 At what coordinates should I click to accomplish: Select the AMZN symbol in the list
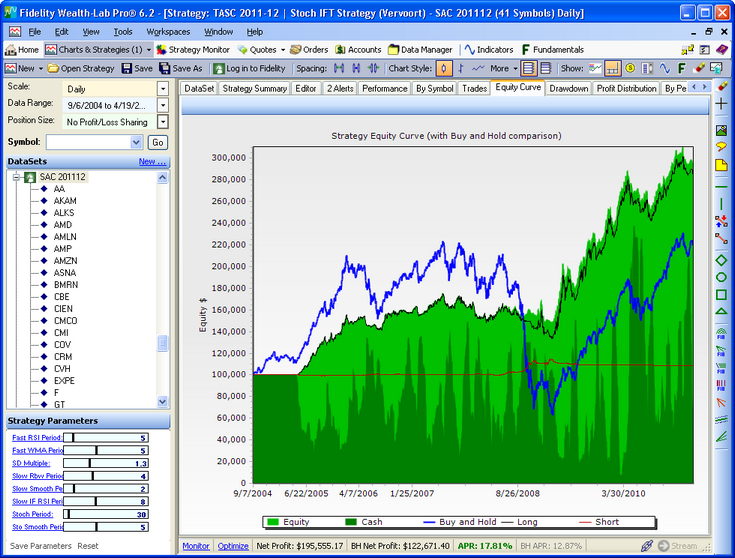pos(66,260)
